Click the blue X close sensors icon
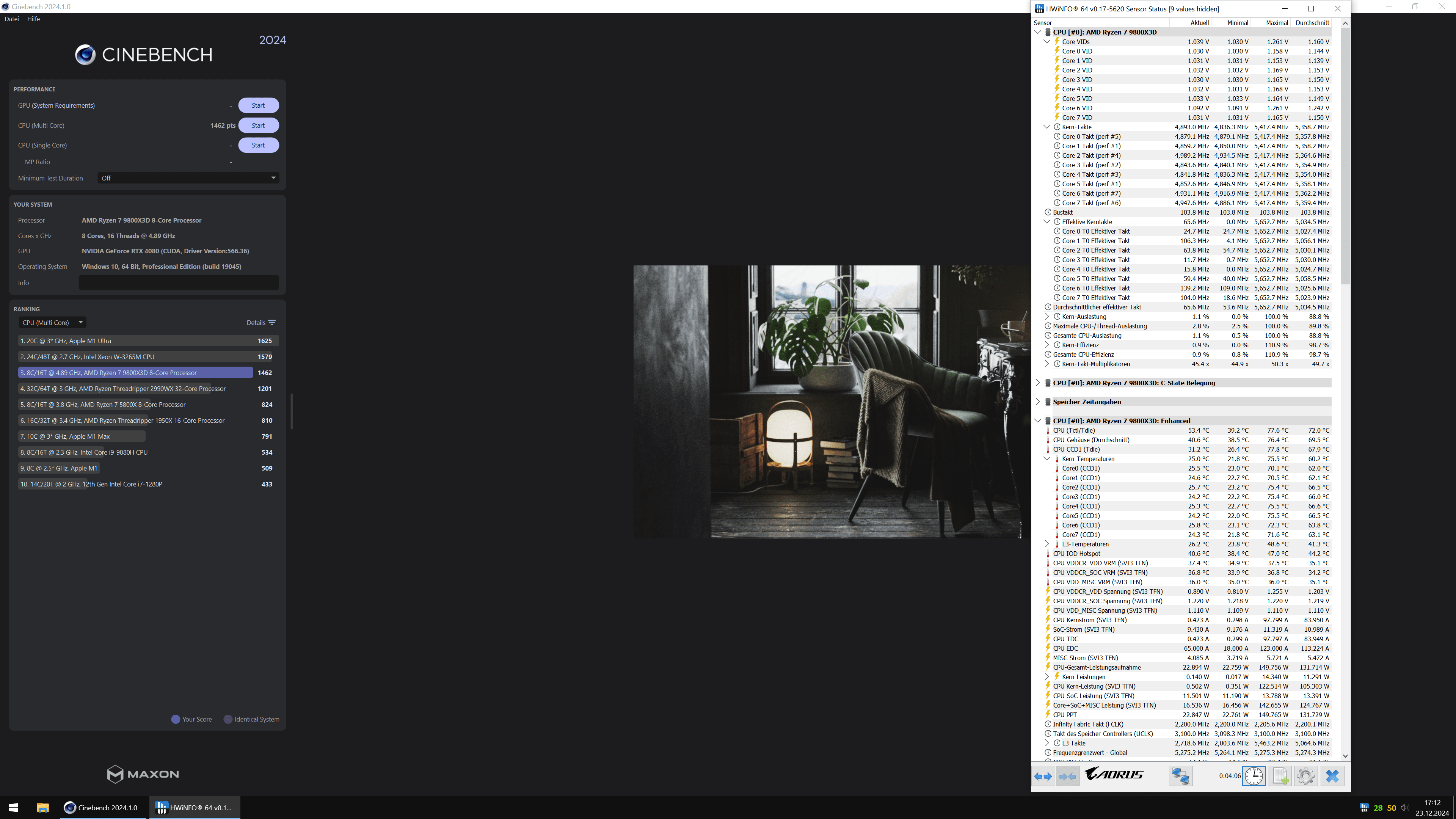Image resolution: width=1456 pixels, height=819 pixels. pyautogui.click(x=1332, y=776)
